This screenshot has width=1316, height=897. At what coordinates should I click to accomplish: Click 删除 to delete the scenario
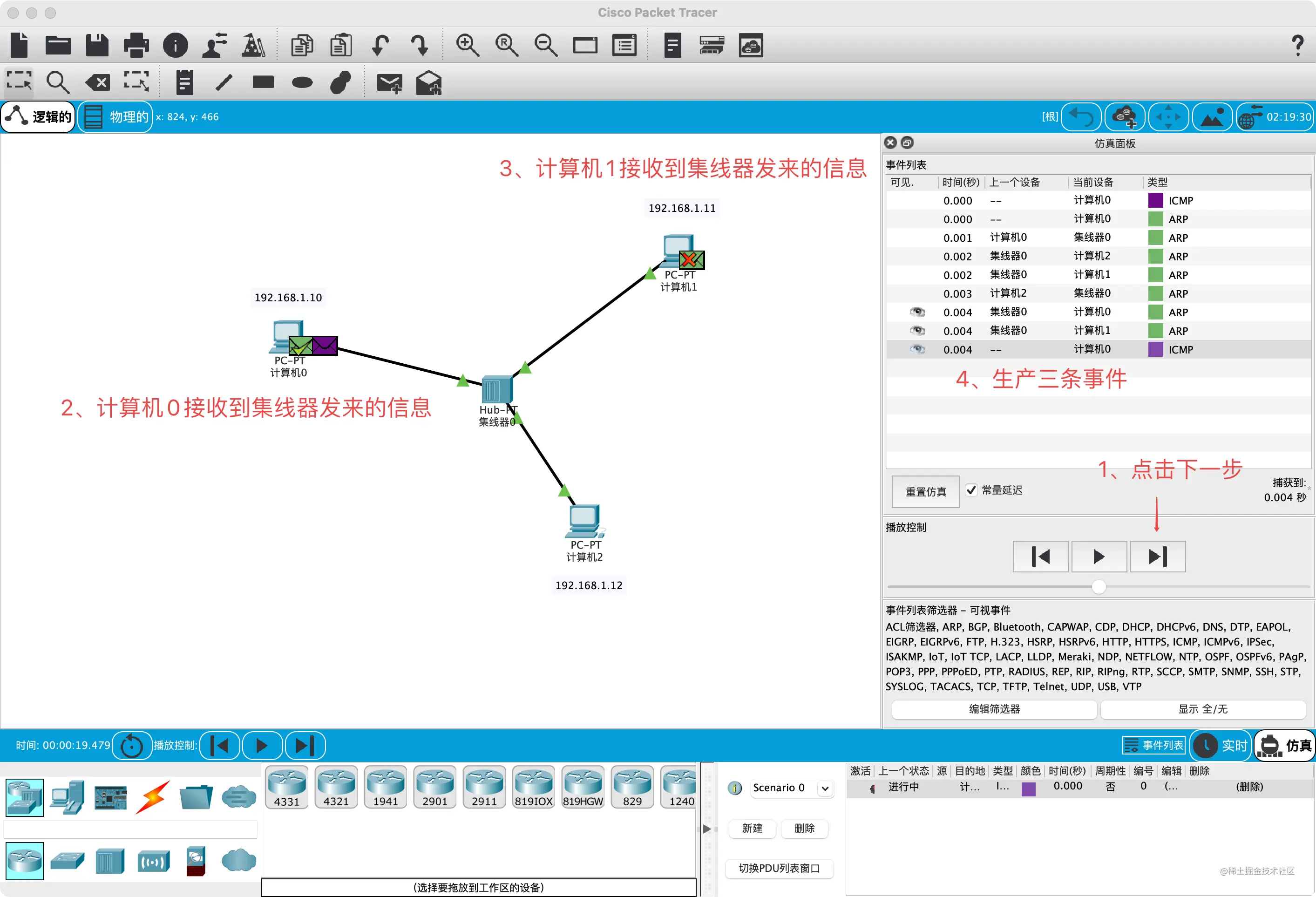coord(804,829)
